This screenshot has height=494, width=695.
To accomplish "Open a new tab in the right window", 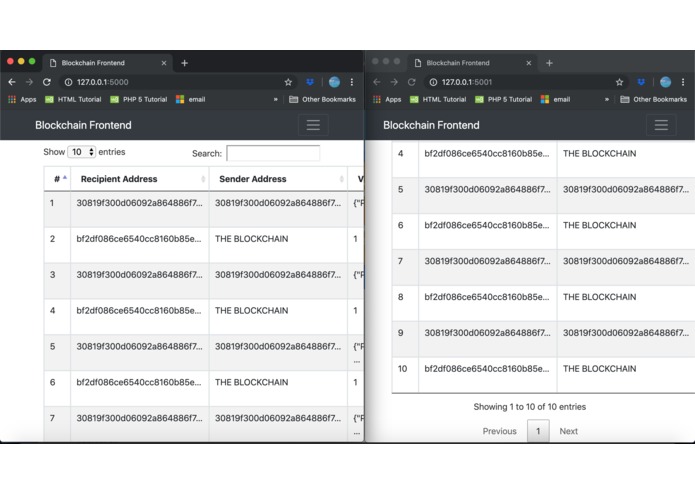I will tap(549, 63).
